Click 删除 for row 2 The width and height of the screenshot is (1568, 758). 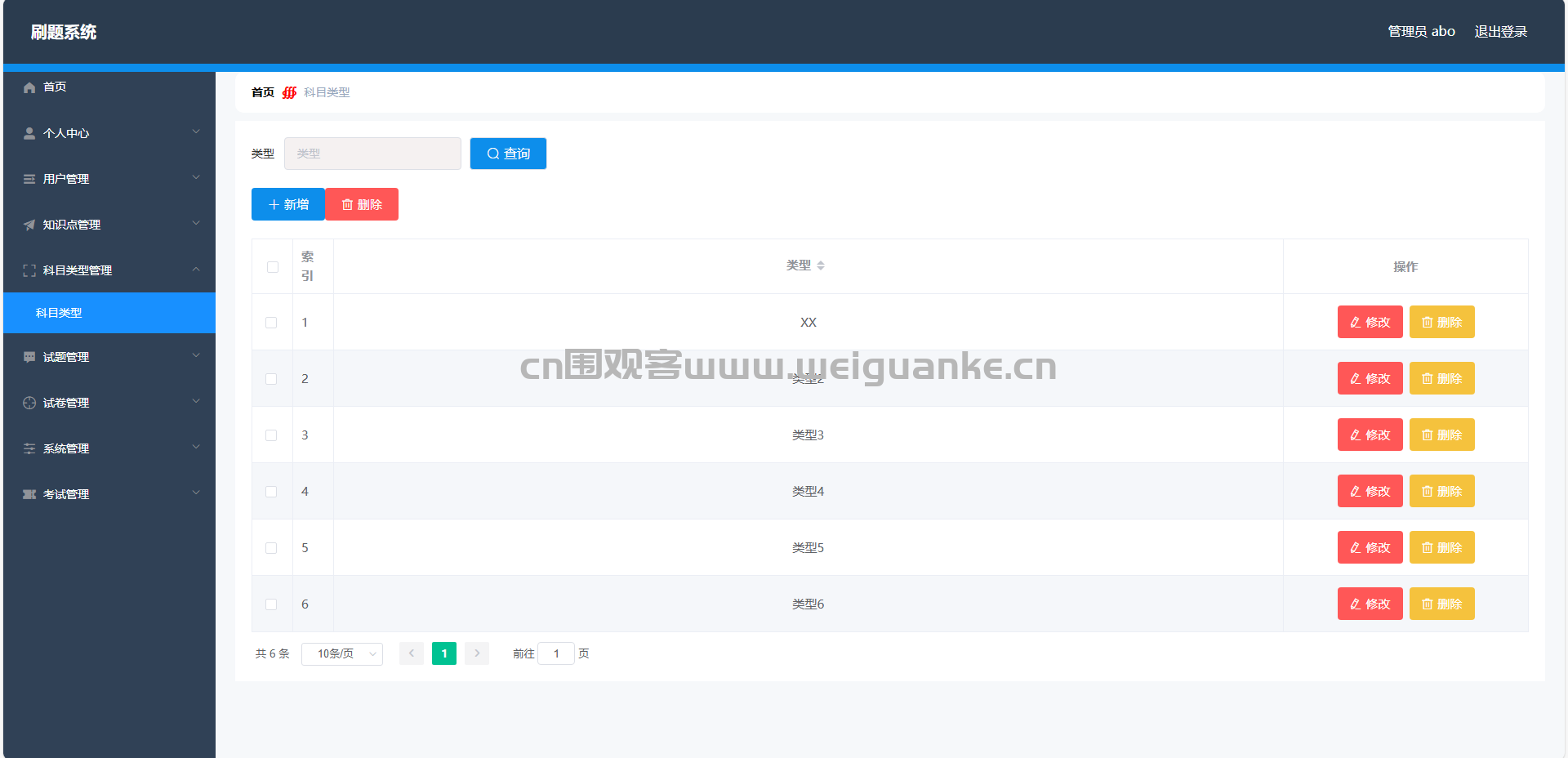[x=1442, y=378]
